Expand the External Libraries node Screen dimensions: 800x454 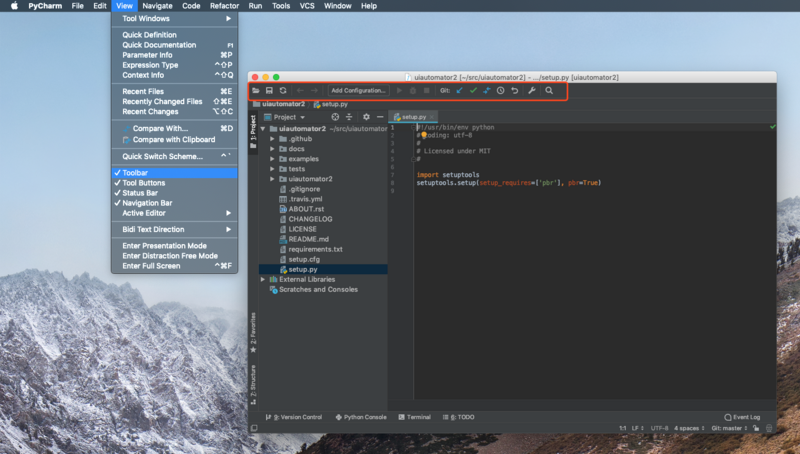click(263, 280)
